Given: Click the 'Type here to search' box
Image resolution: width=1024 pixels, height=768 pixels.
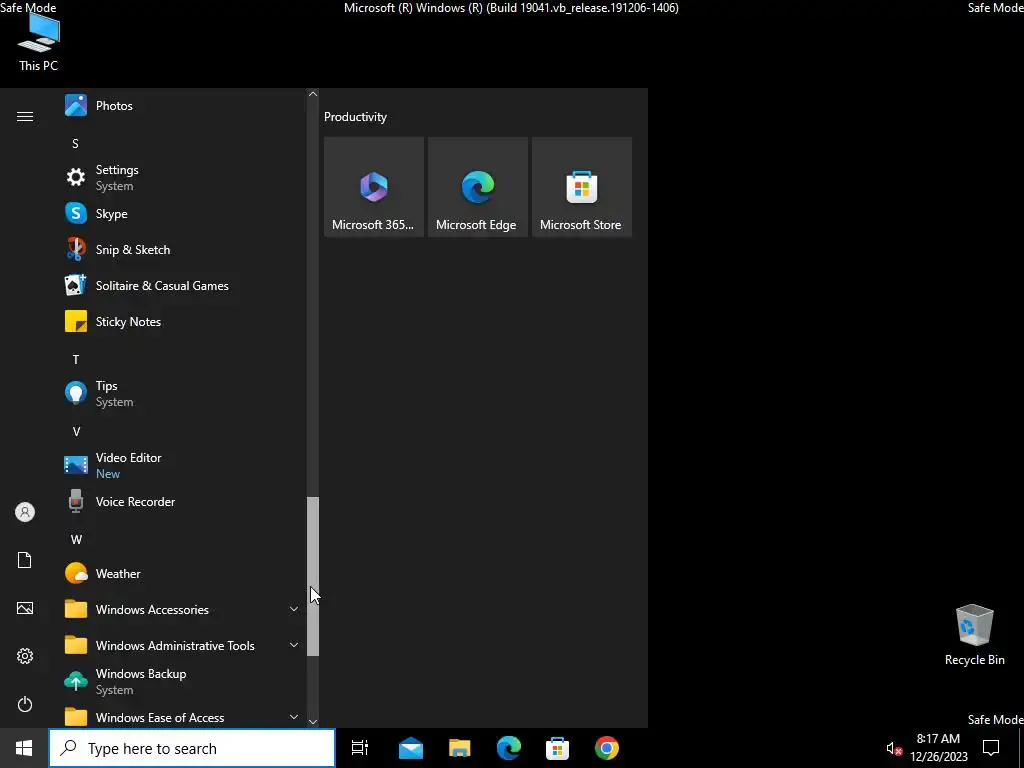Looking at the screenshot, I should 192,748.
